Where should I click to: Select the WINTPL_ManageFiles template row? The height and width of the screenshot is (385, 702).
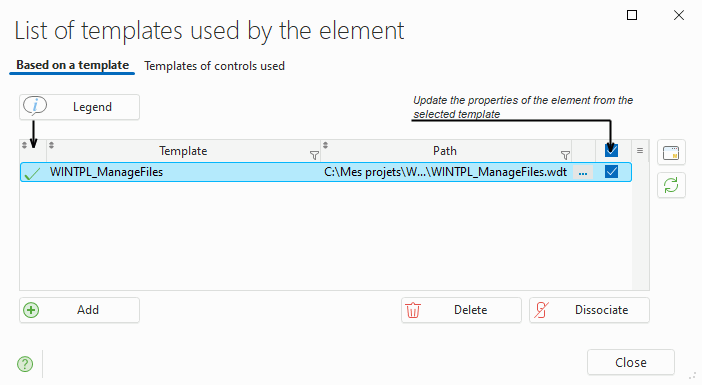pos(326,172)
